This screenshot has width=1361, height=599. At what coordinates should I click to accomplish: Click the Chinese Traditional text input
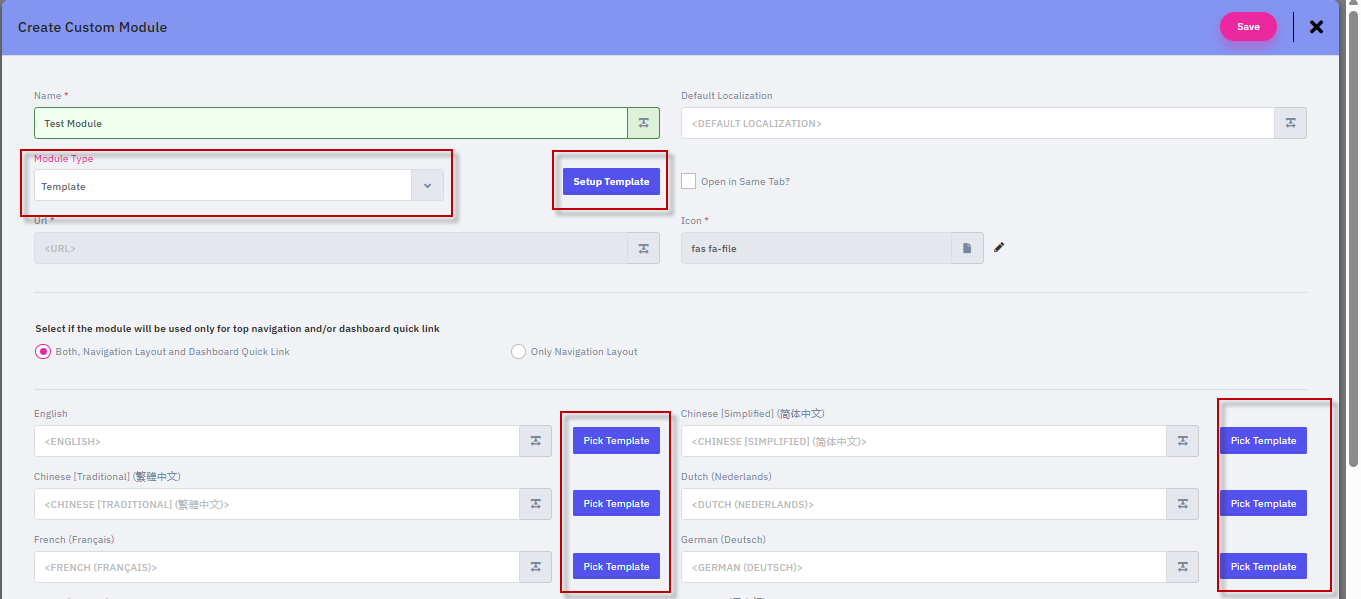pyautogui.click(x=276, y=504)
